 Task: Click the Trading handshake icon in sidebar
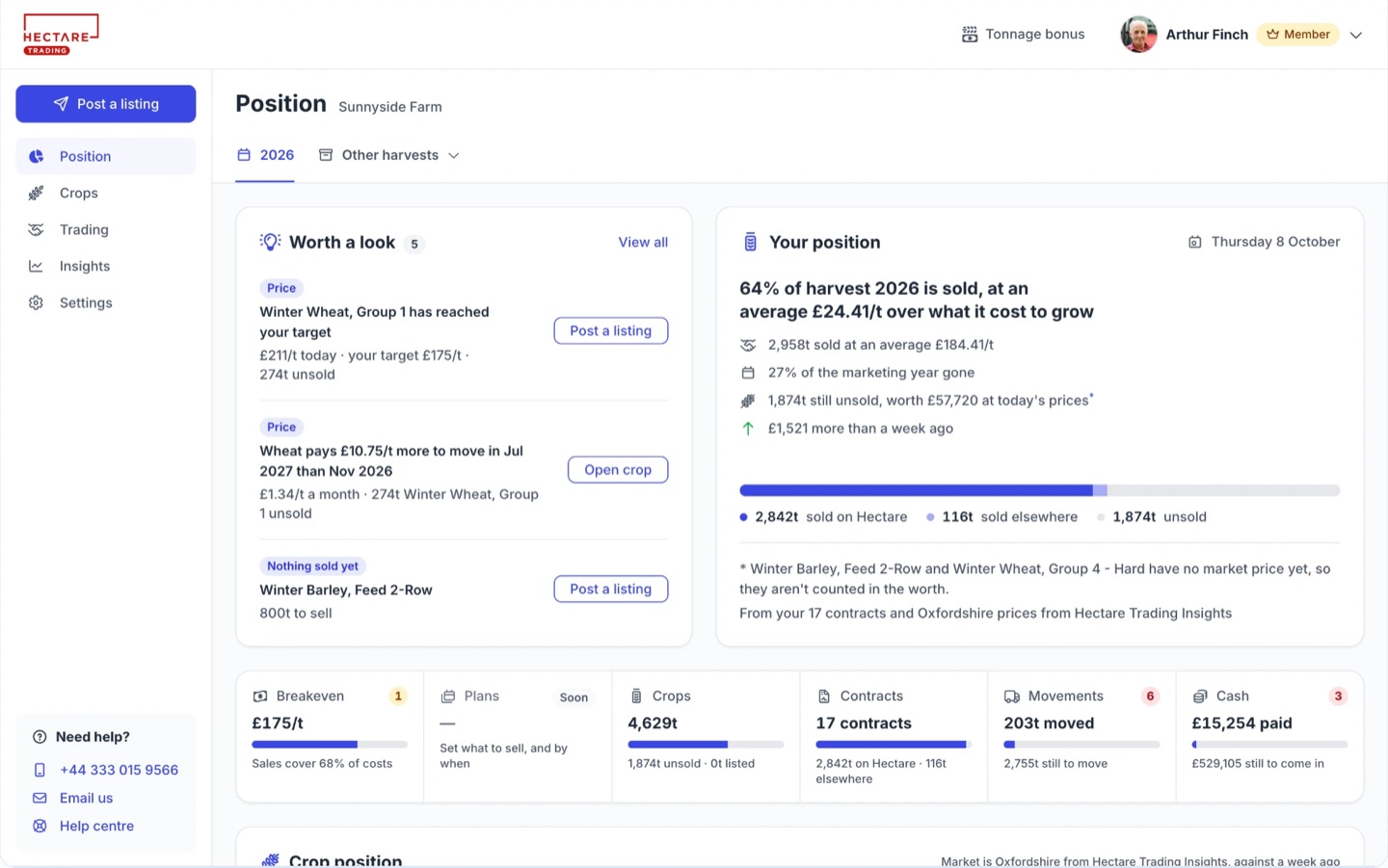(x=36, y=229)
